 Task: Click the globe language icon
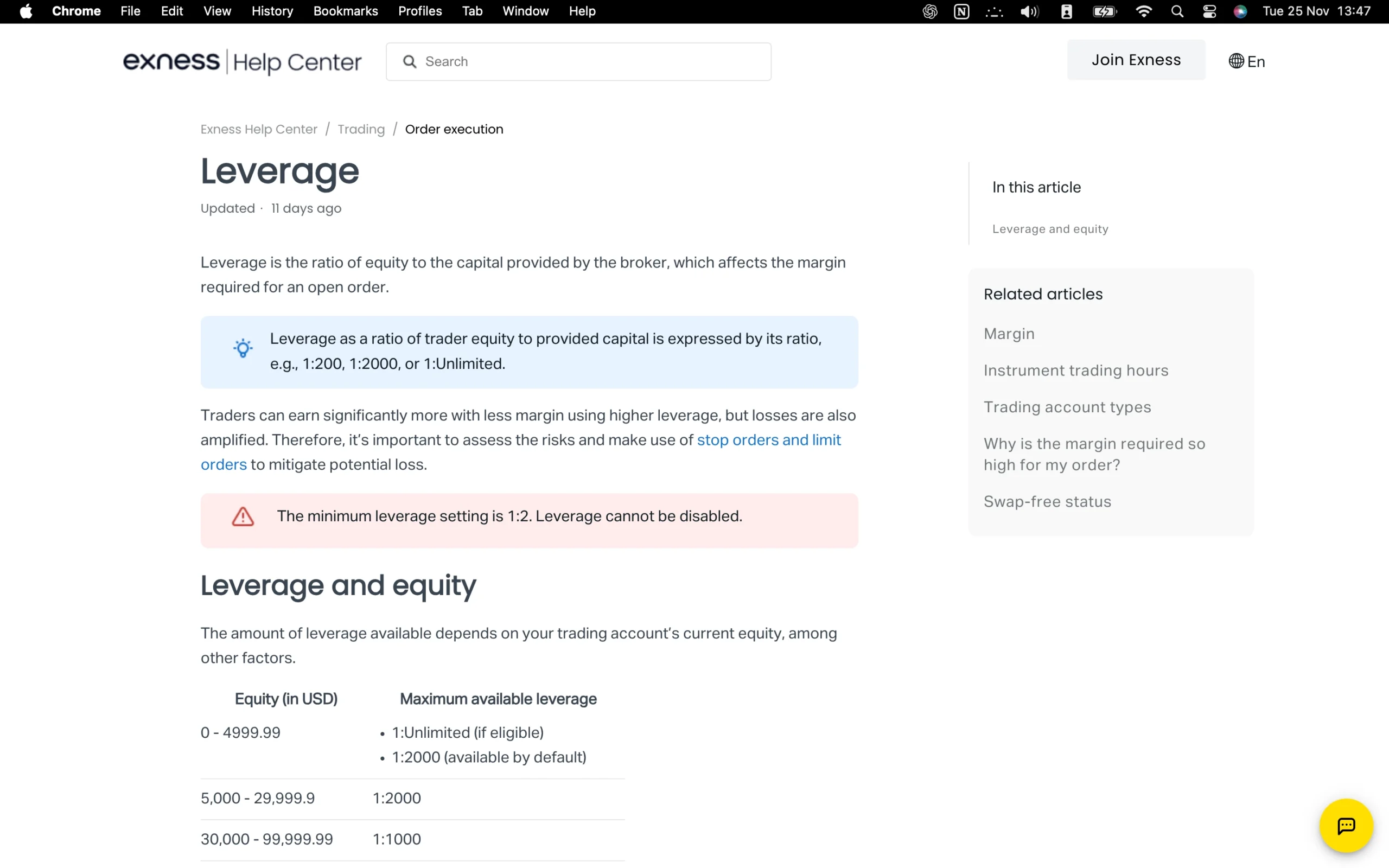click(x=1236, y=61)
